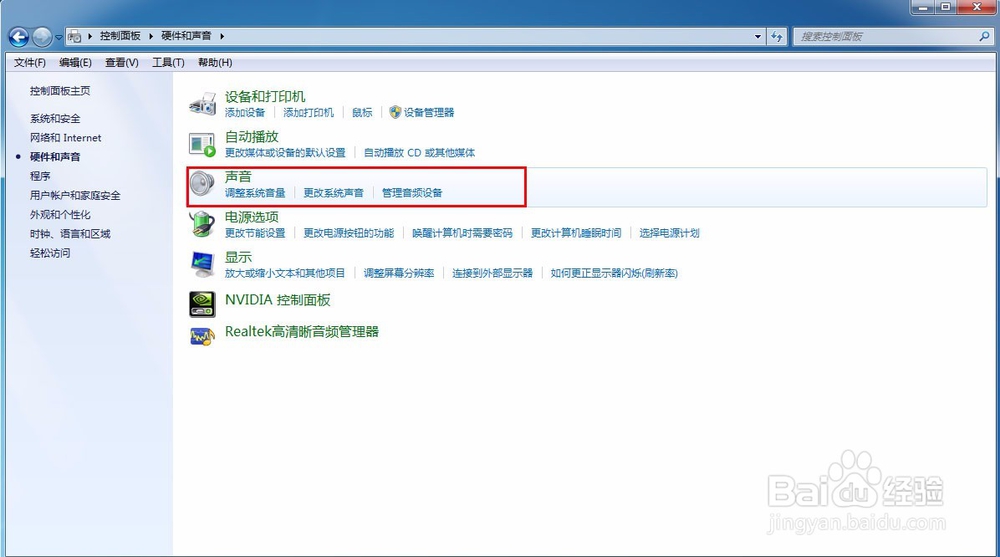Open 时钟、语言和区域 in the sidebar
Viewport: 1000px width, 557px height.
point(70,234)
